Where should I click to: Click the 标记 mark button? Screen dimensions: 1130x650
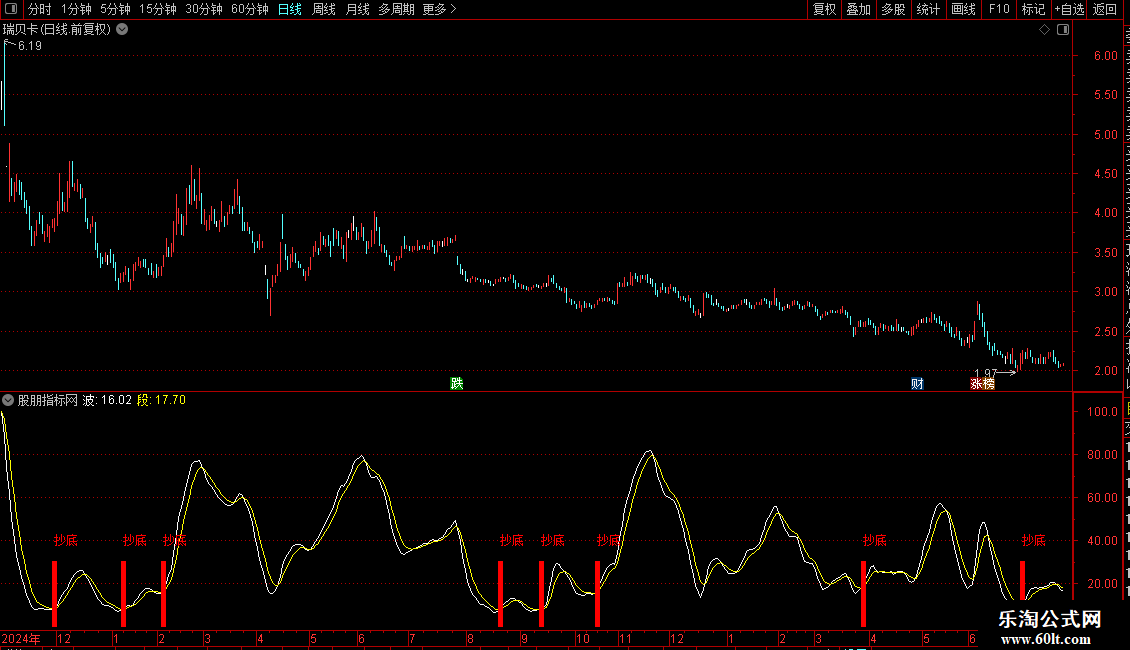1033,9
